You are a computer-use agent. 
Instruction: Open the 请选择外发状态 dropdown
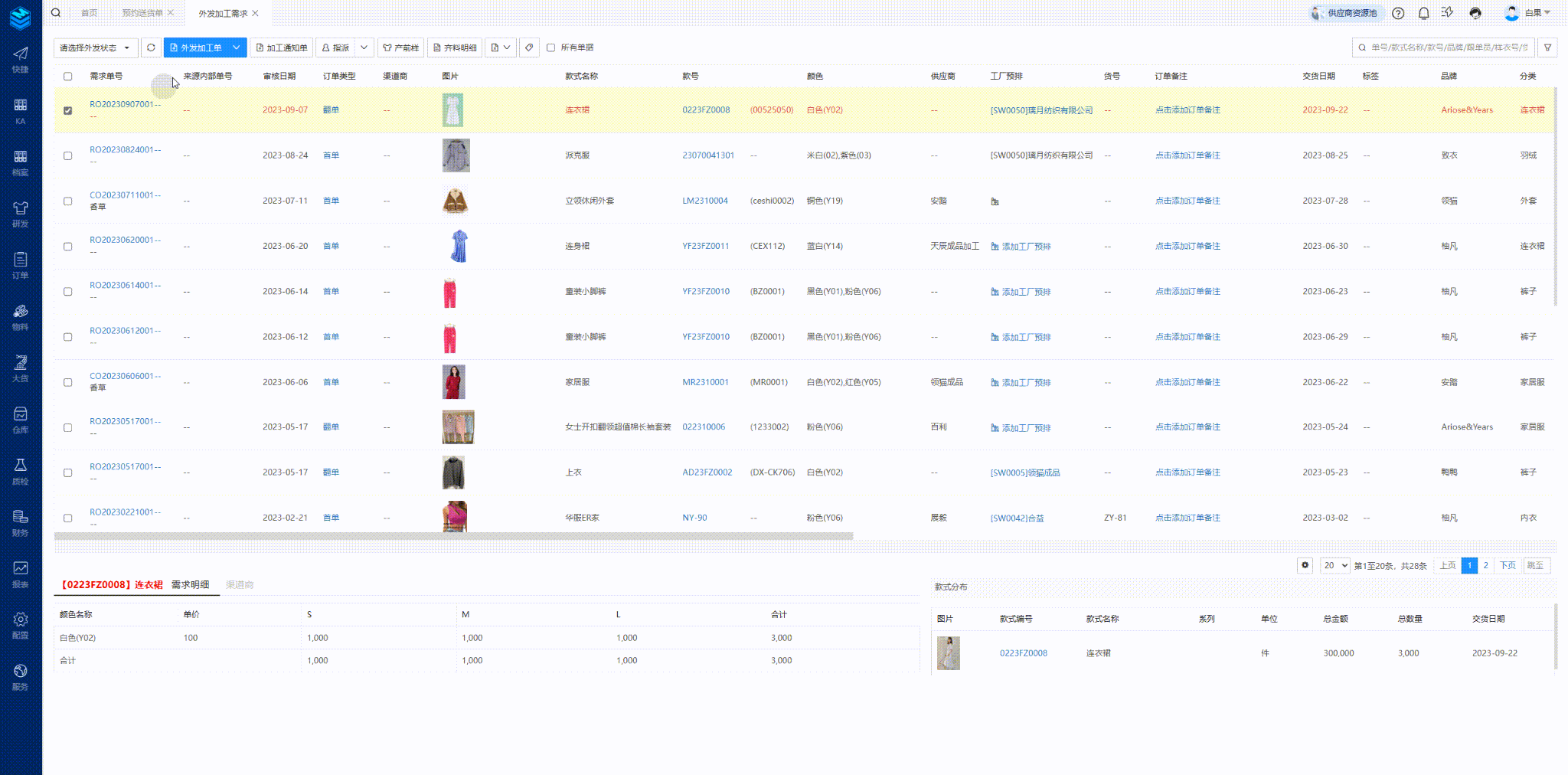pyautogui.click(x=96, y=47)
